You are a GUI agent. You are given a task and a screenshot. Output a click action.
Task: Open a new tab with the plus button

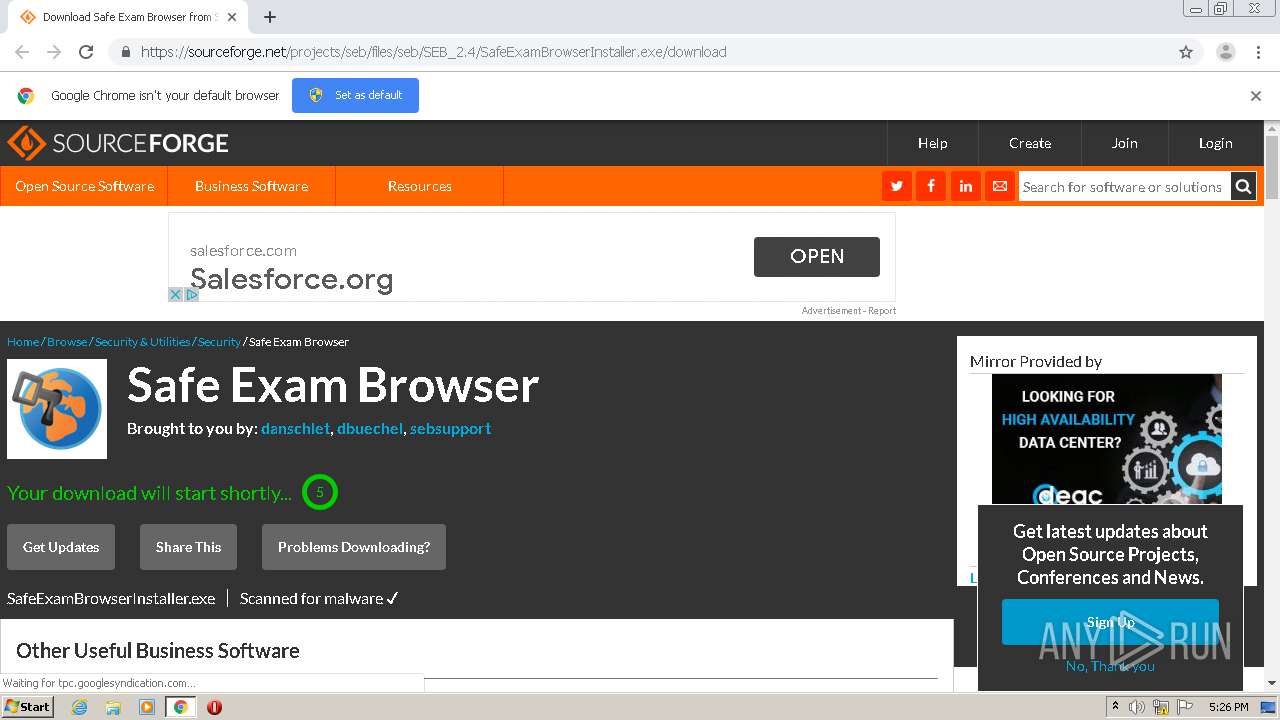[x=270, y=17]
